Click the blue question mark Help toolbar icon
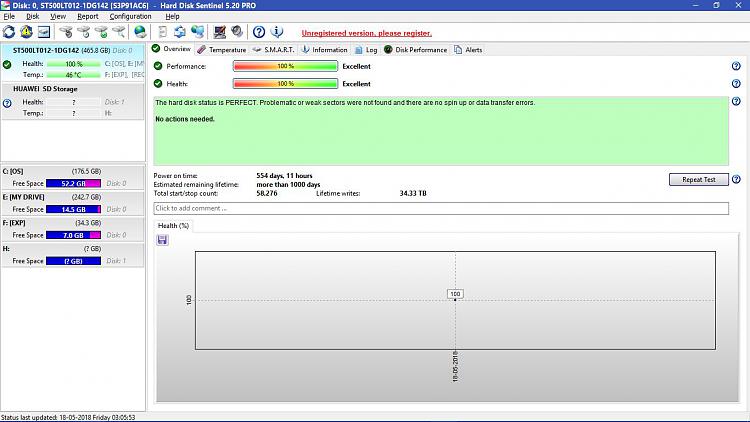750x422 pixels. point(259,32)
